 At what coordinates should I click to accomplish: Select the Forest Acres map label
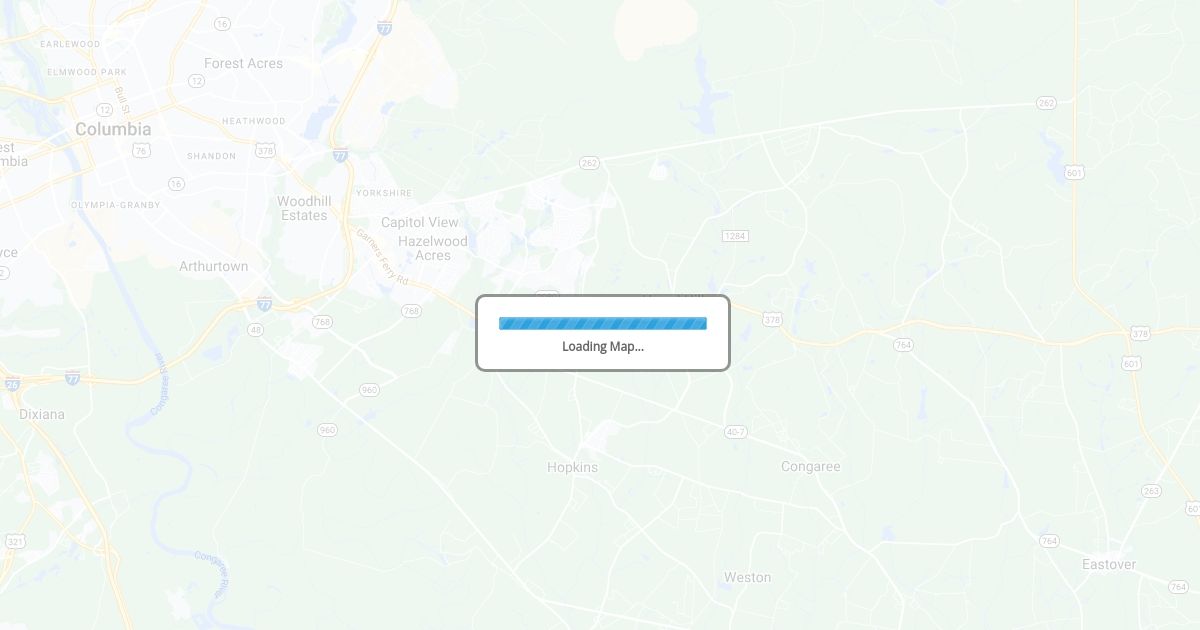[243, 63]
